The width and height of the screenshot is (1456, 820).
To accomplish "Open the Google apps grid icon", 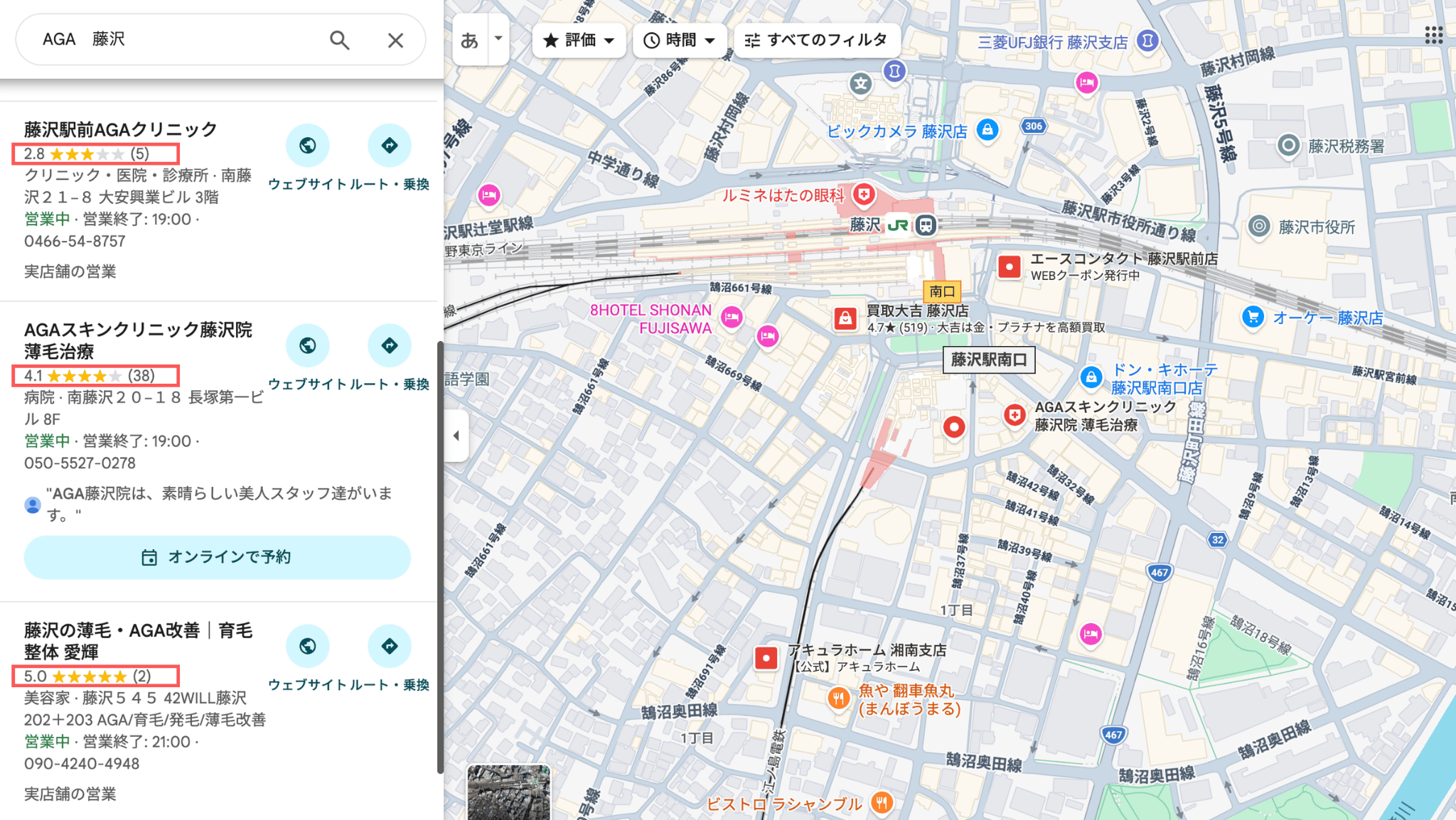I will point(1433,36).
